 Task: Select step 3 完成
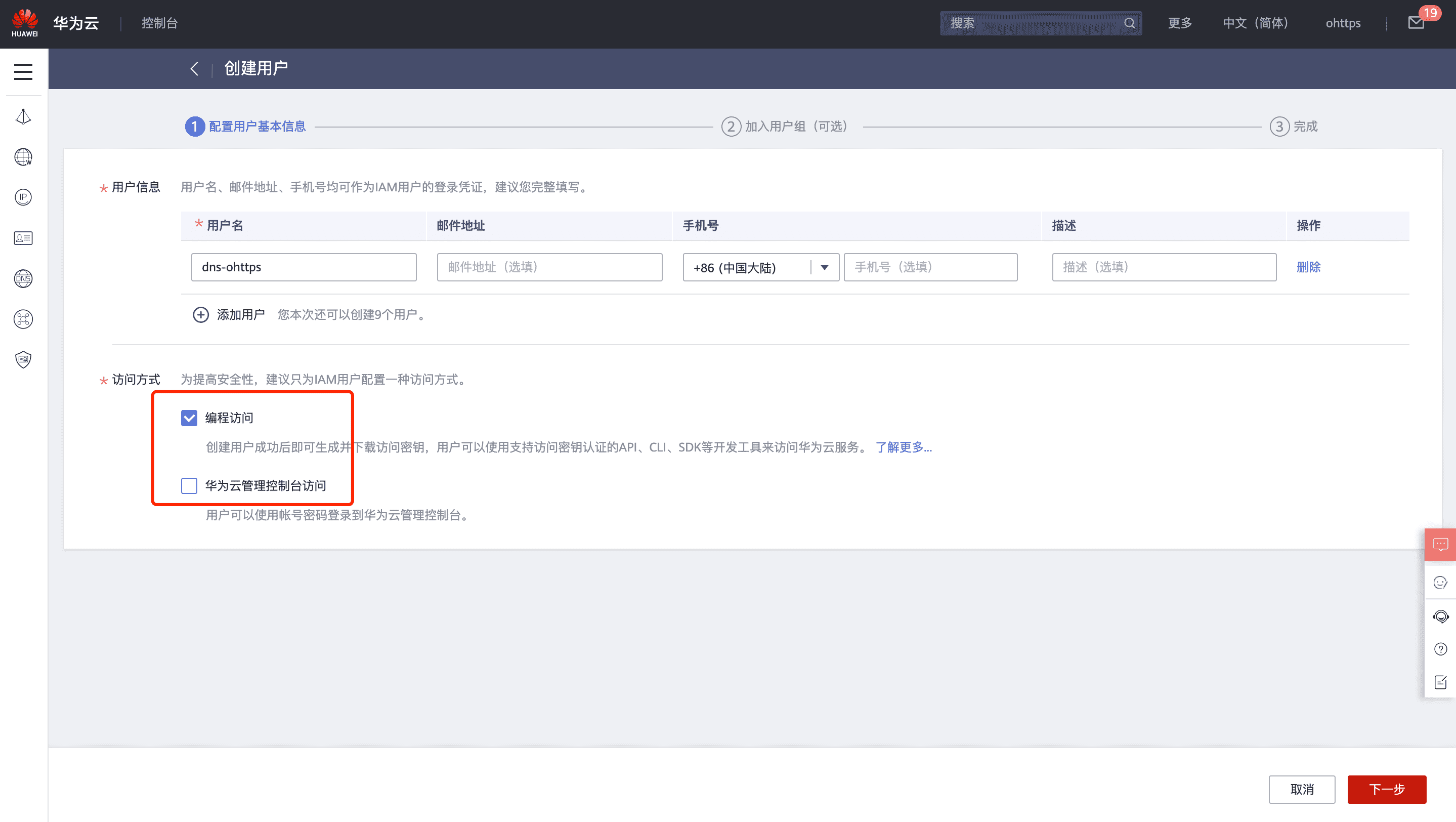pos(1293,126)
